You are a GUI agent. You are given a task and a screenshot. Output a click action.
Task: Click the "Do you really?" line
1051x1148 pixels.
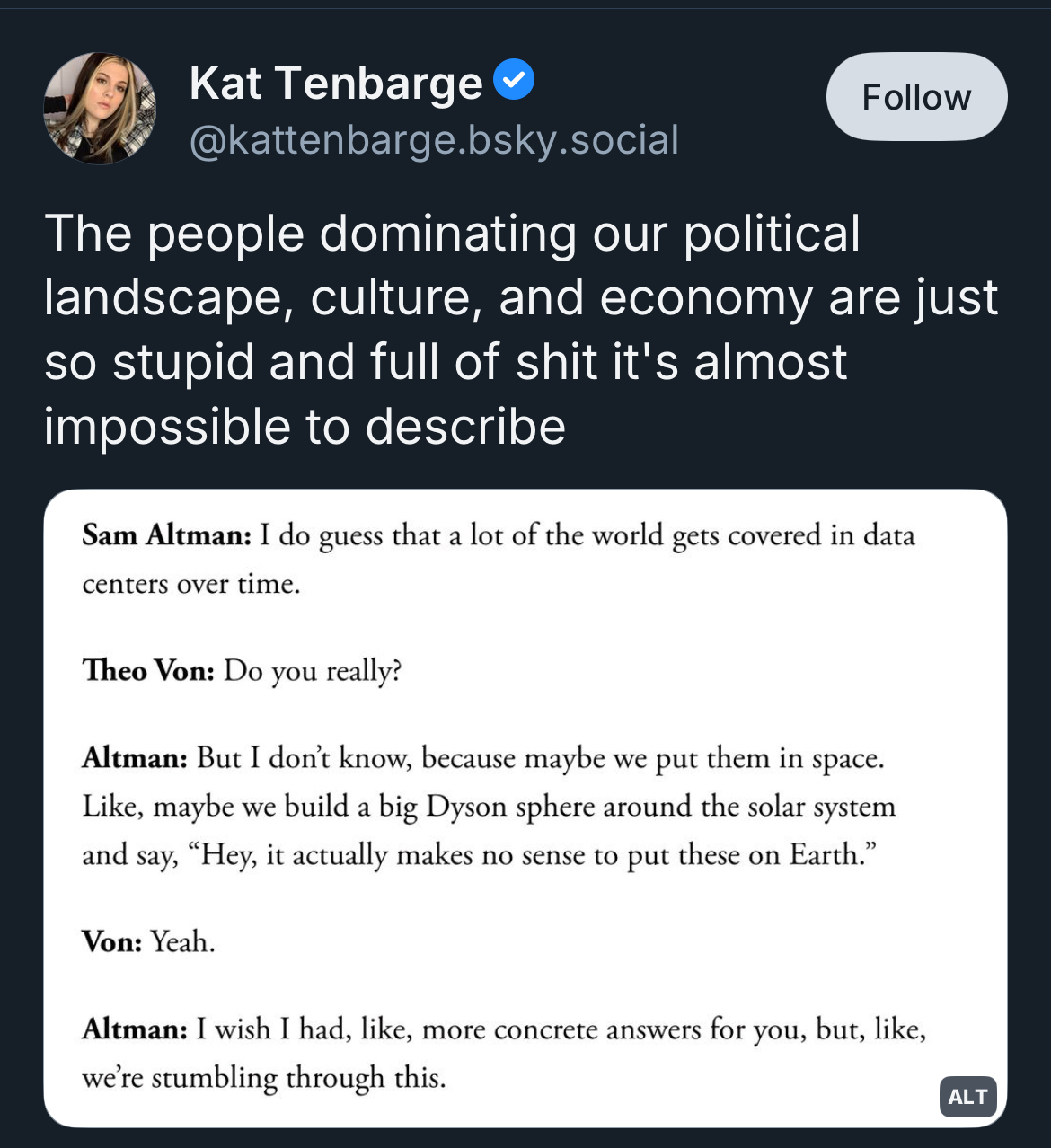coord(313,670)
